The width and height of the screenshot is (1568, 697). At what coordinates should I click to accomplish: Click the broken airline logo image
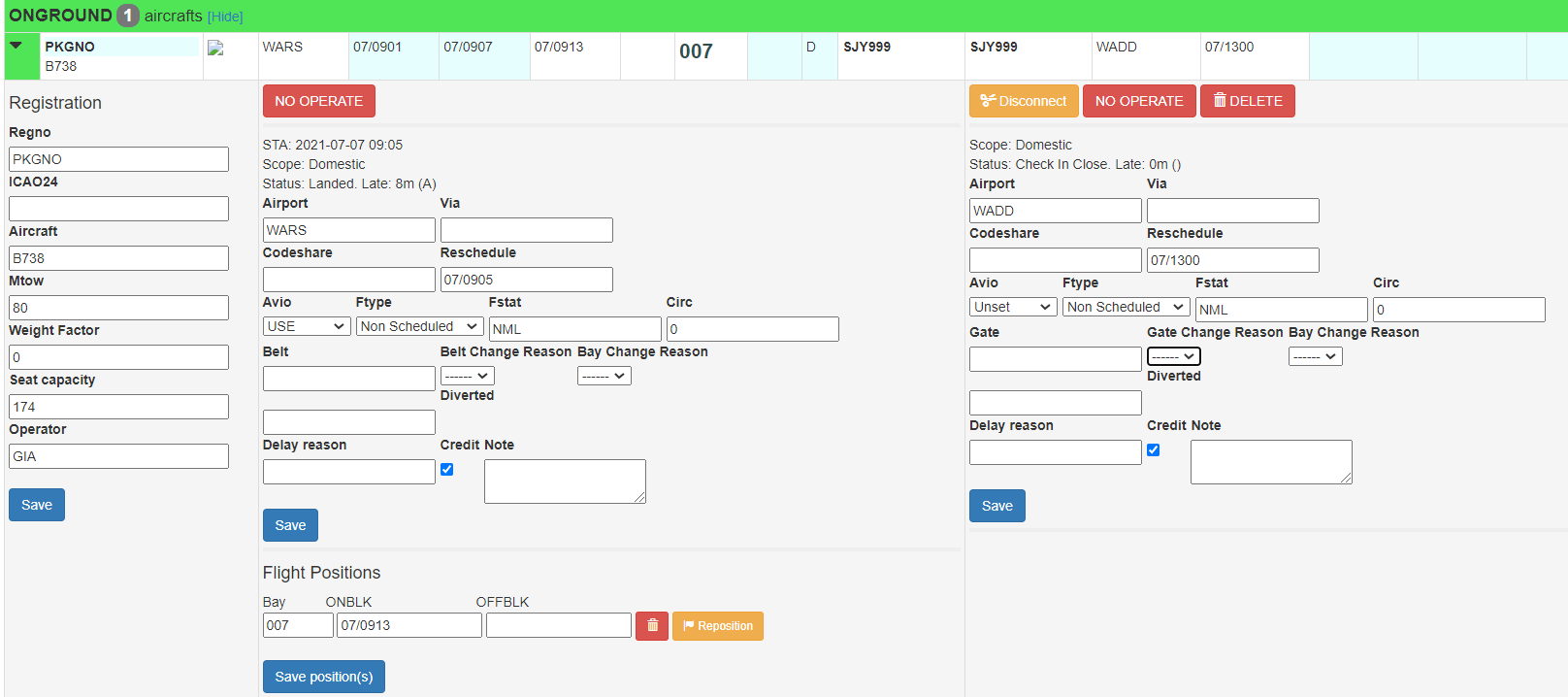coord(215,49)
